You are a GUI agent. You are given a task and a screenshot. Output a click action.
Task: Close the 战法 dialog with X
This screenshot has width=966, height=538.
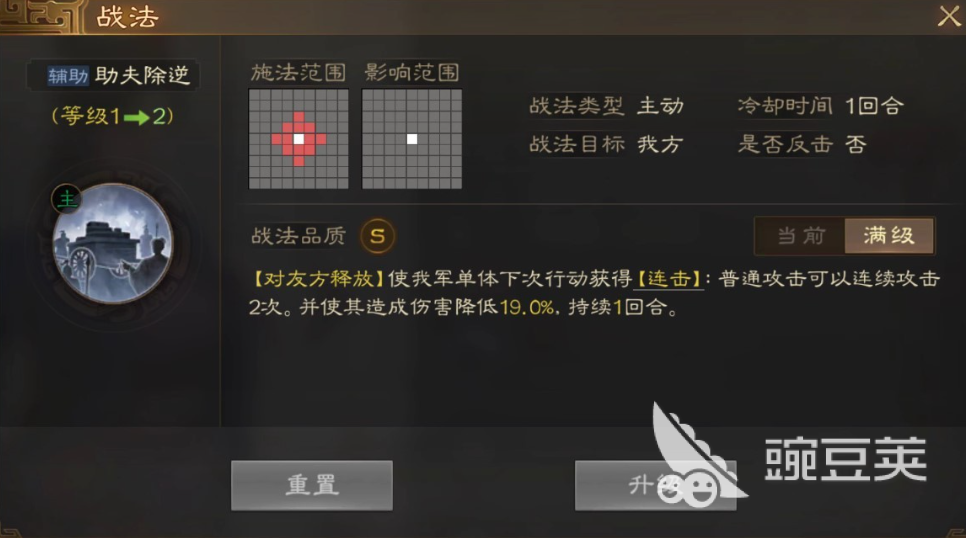coord(949,16)
